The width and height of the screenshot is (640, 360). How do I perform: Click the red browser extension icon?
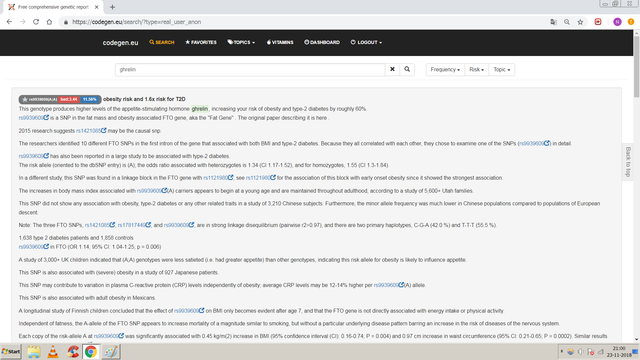pos(598,22)
